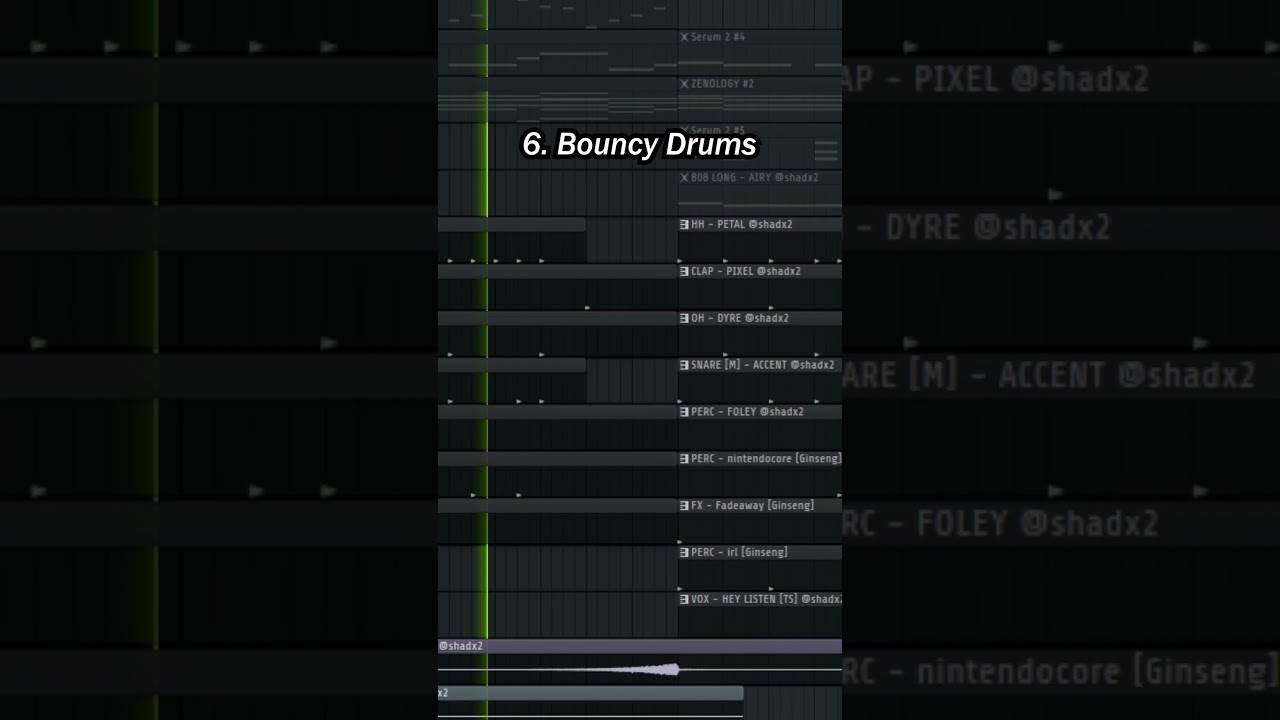
Task: Open the pattern menu icon on HH - PETAL clip
Action: 684,225
